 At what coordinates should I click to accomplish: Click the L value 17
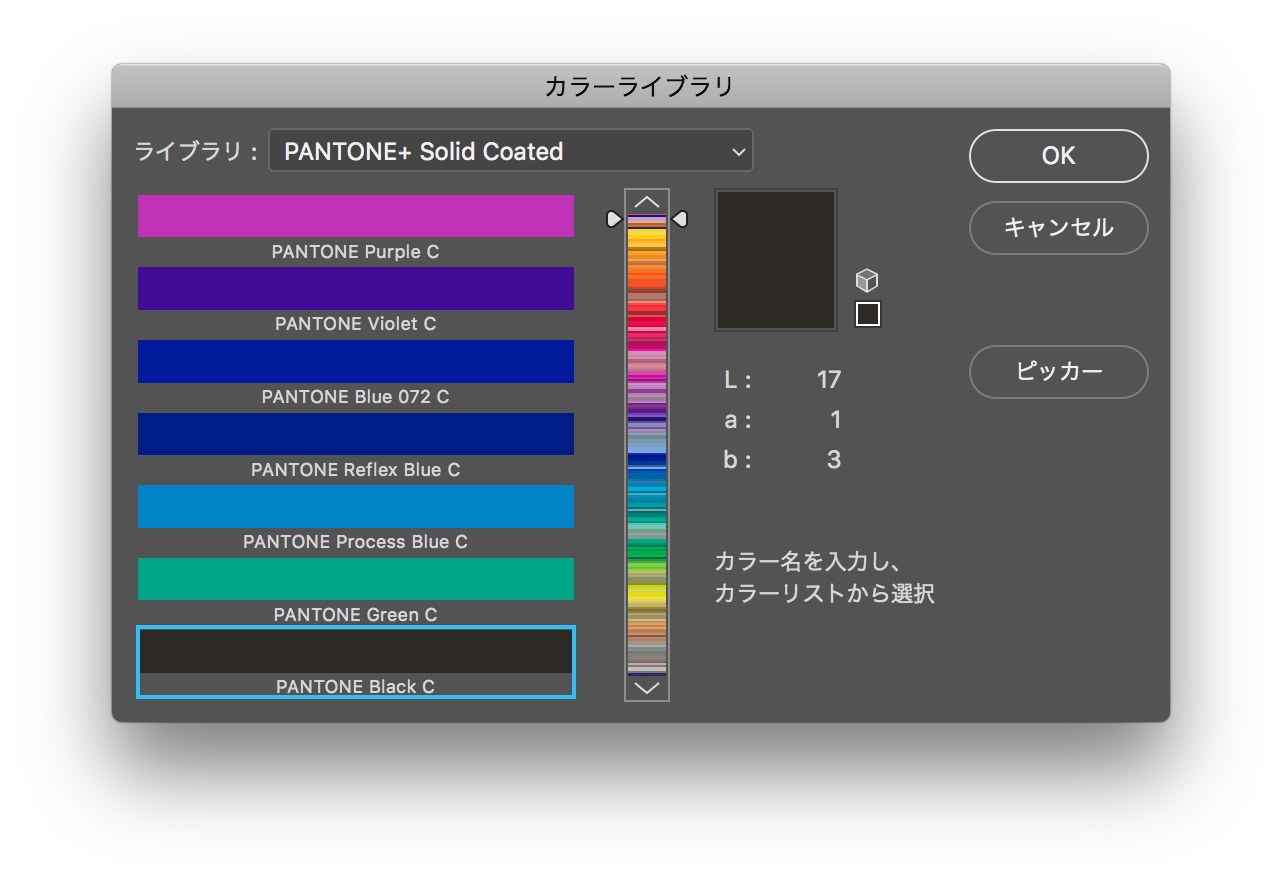click(x=829, y=380)
